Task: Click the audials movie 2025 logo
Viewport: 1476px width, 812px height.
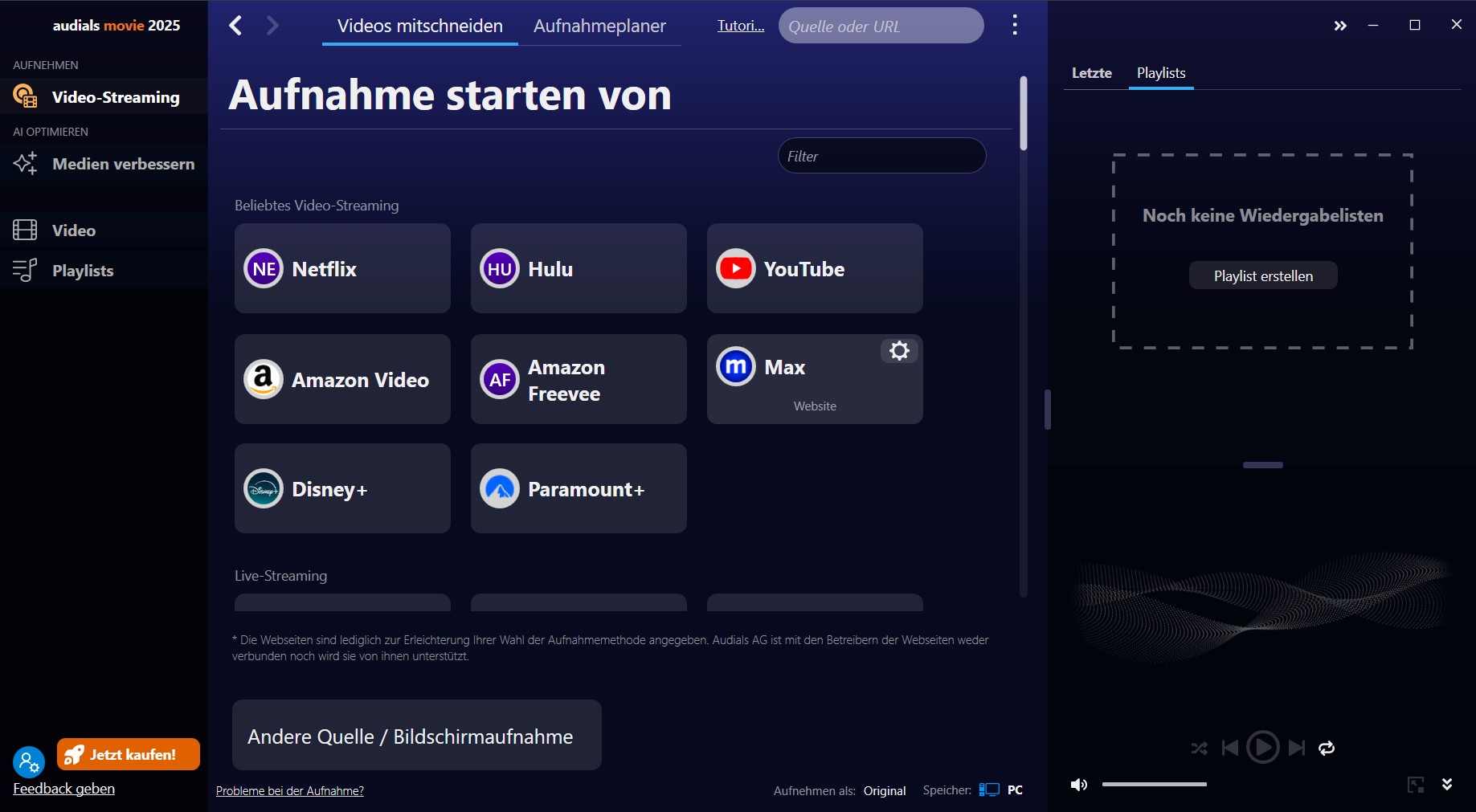Action: coord(117,26)
